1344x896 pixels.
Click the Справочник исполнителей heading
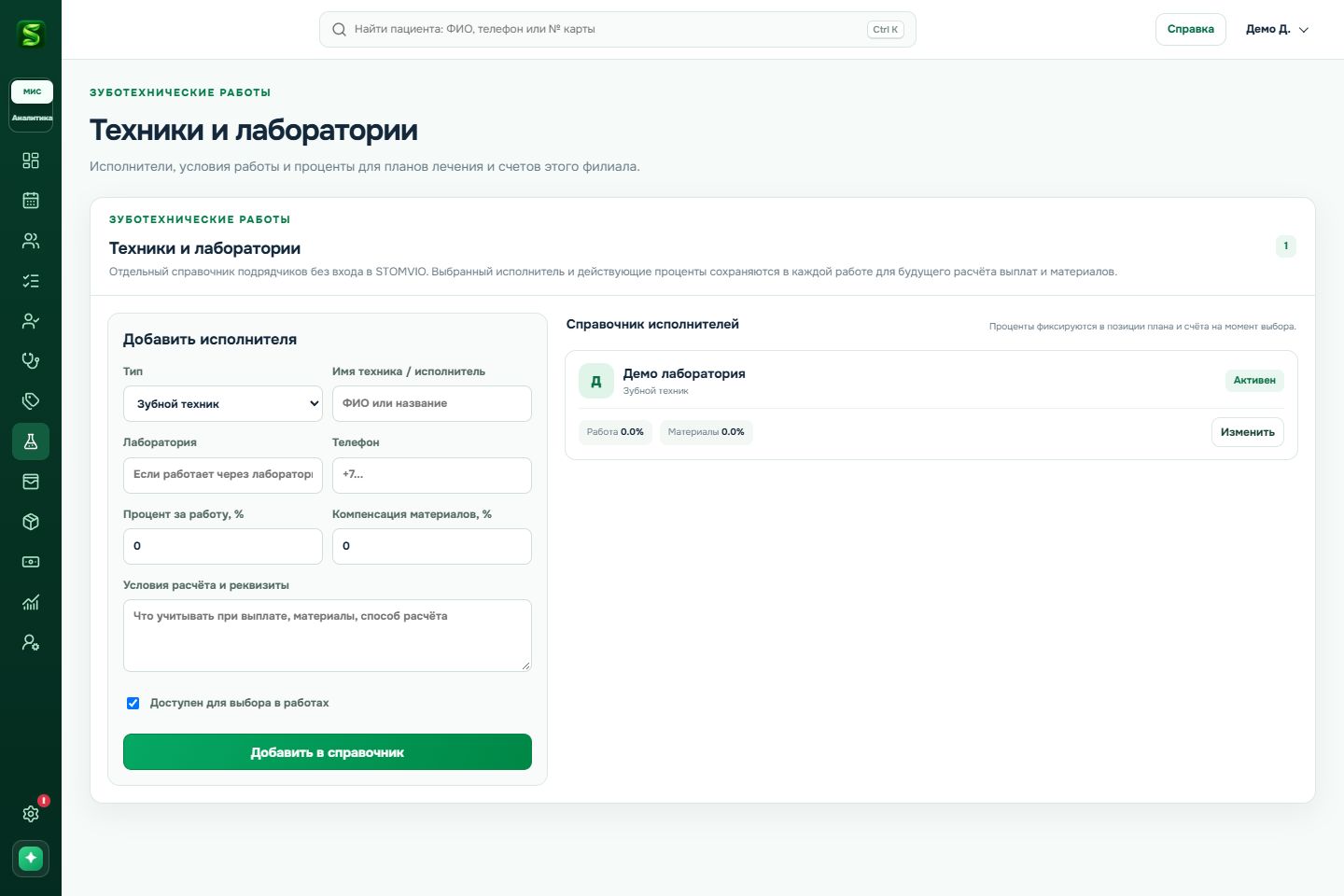[x=652, y=325]
